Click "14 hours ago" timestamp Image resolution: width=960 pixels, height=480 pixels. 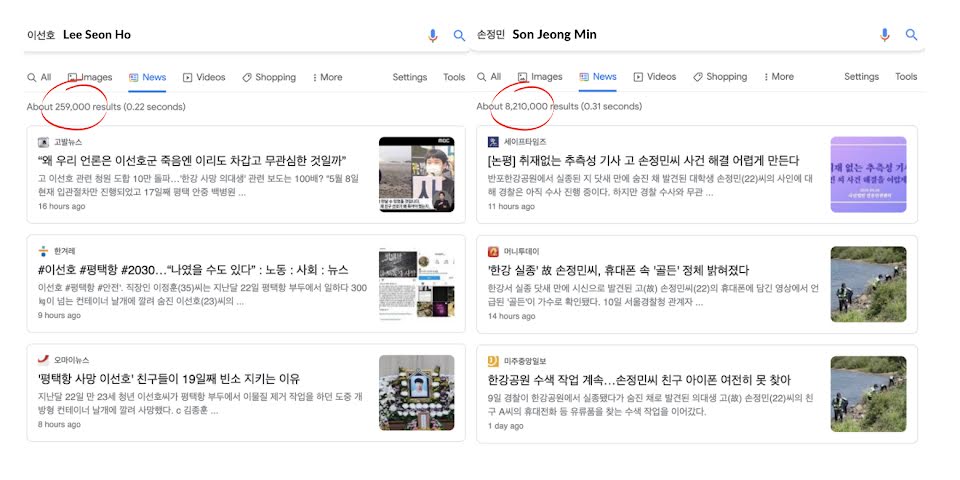[x=511, y=316]
